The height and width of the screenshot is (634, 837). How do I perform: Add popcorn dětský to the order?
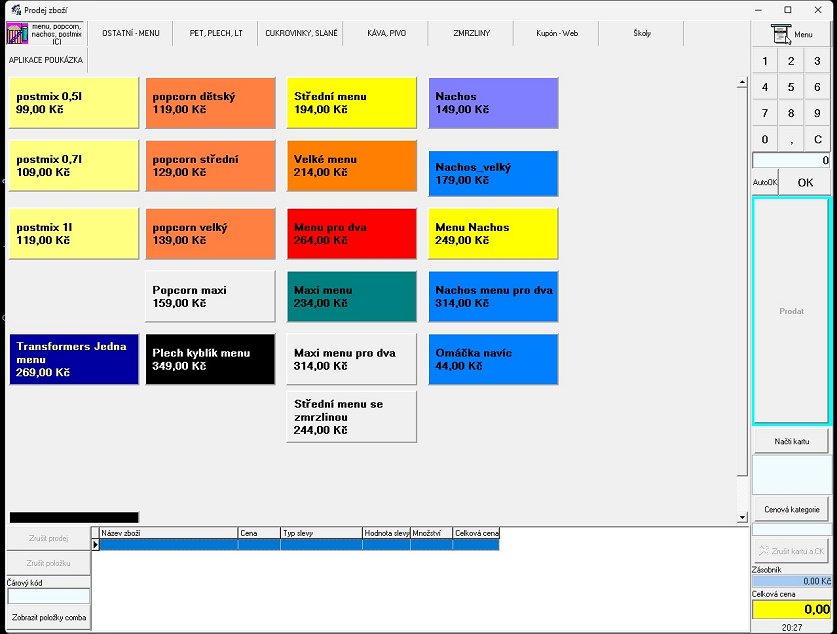pyautogui.click(x=210, y=103)
